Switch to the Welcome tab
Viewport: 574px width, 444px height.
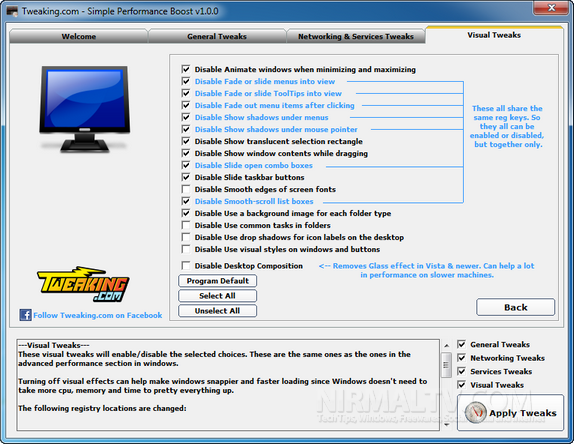pos(78,36)
